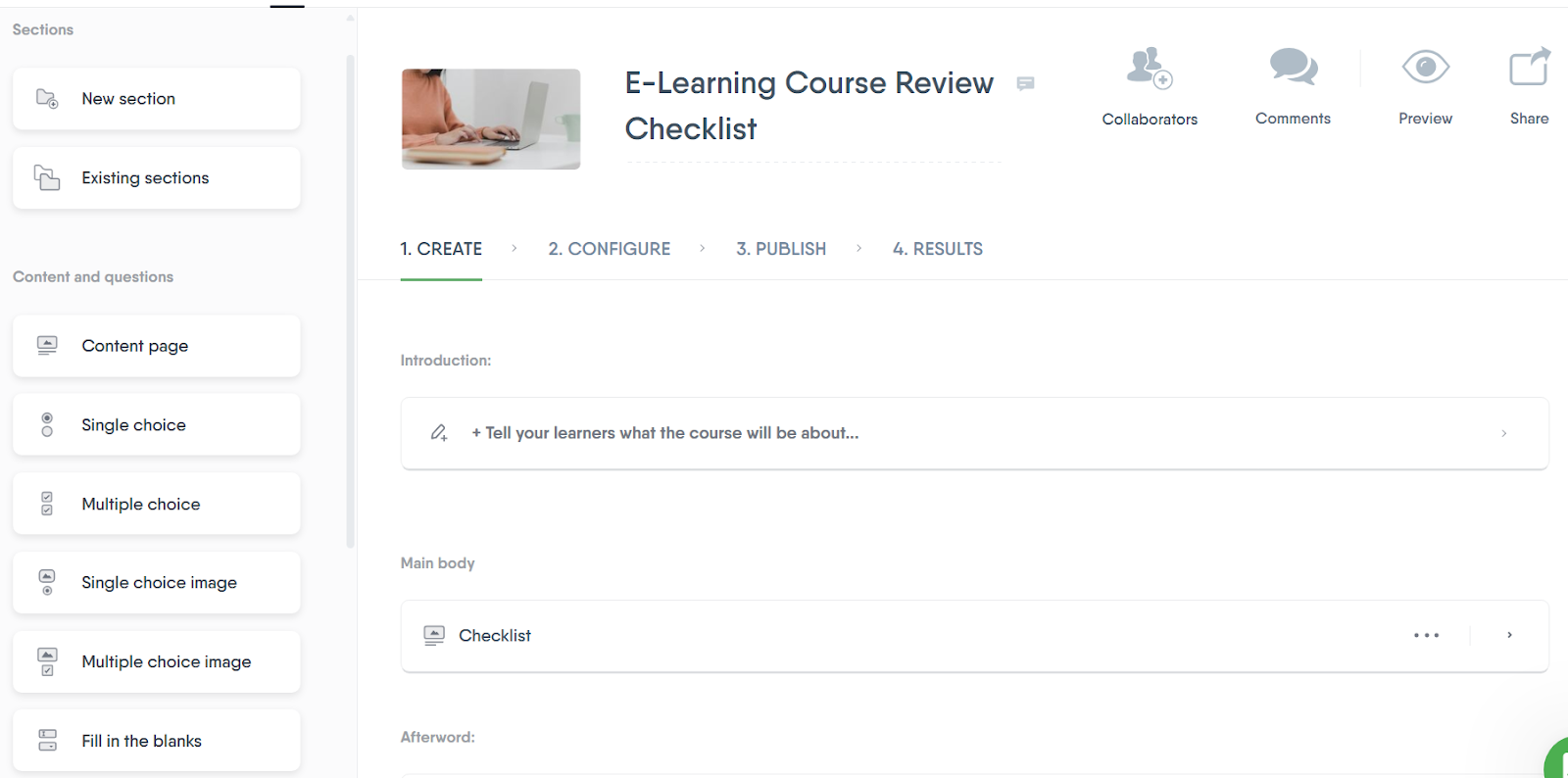Select the Content page element
The image size is (1568, 778).
tap(155, 345)
